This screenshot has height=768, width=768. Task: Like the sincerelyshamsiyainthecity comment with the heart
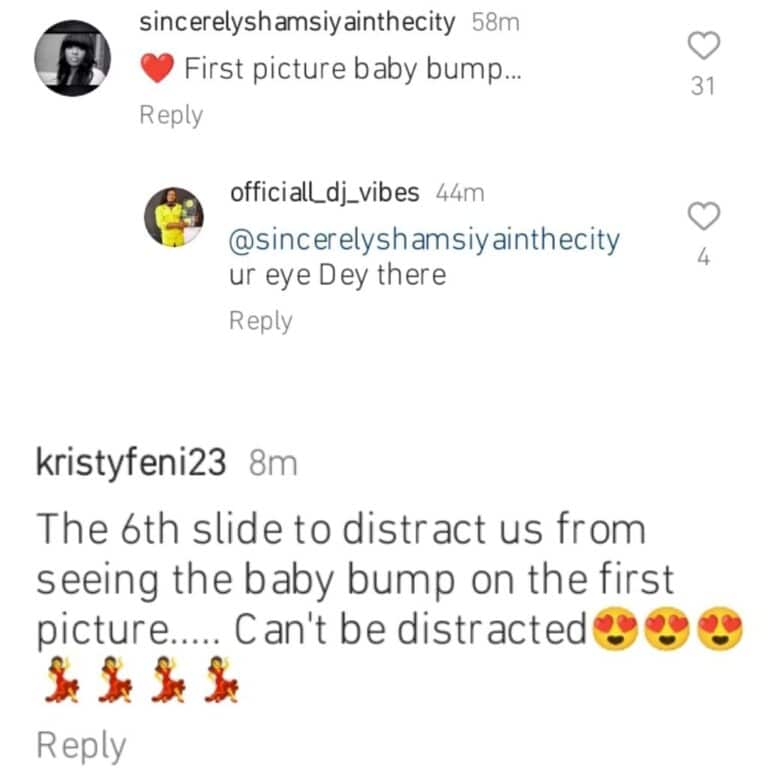point(704,45)
